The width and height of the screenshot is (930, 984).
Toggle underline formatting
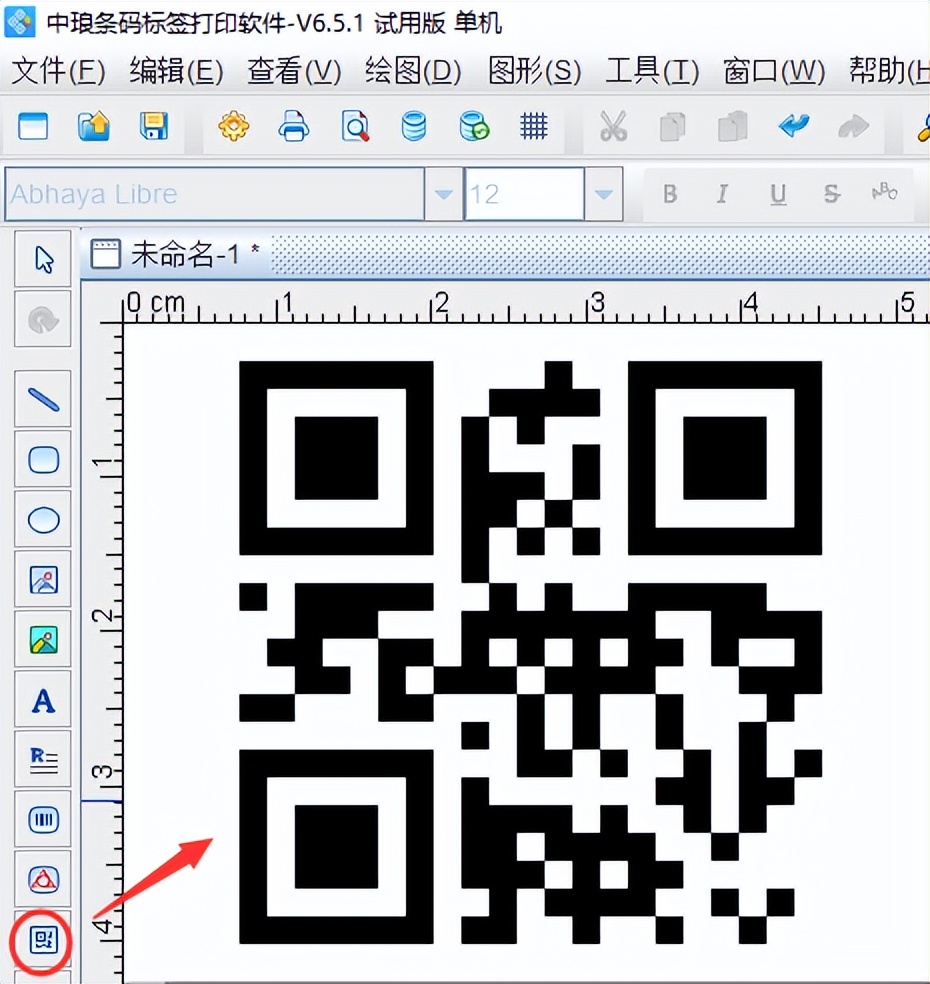coord(778,195)
